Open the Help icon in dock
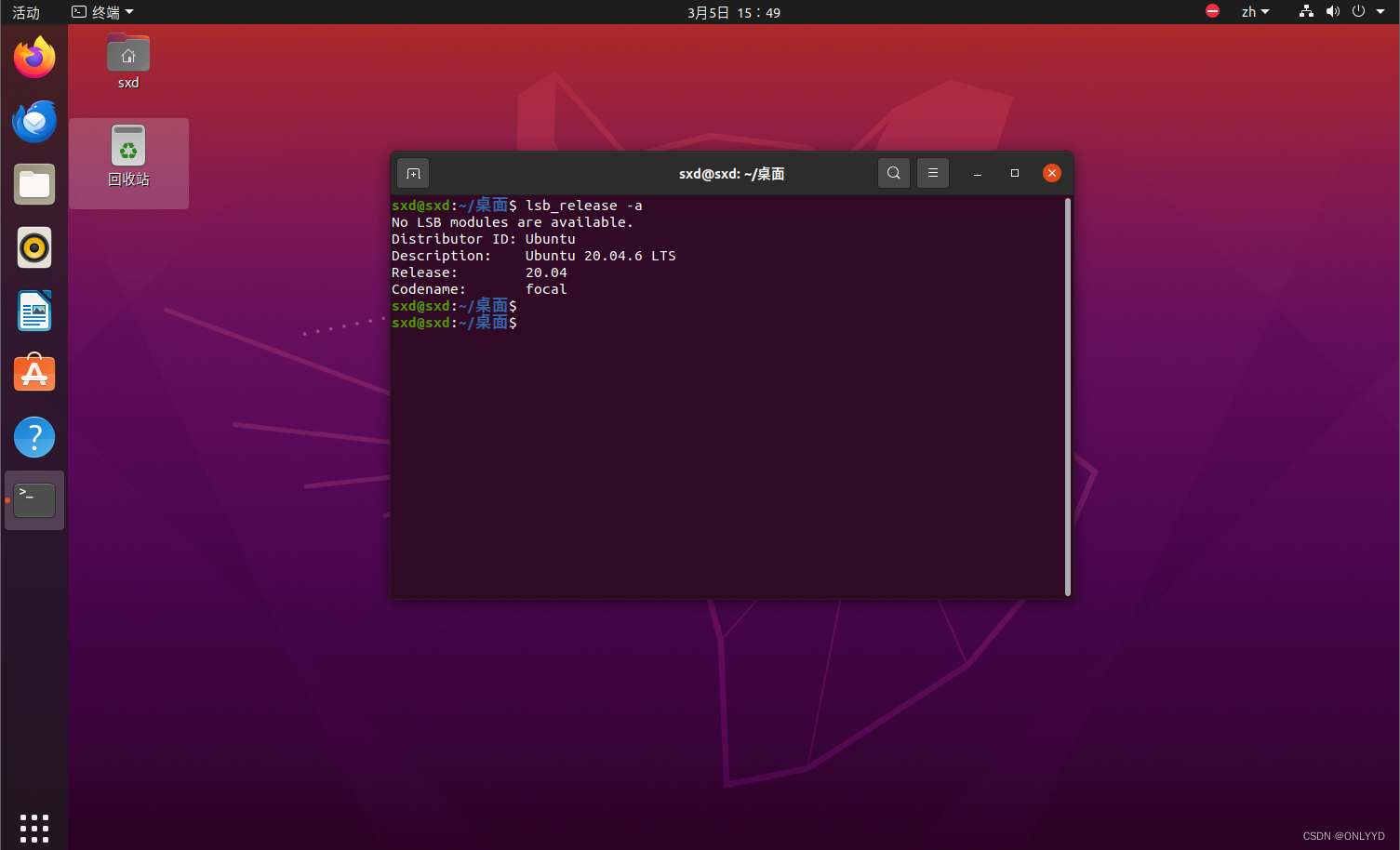 34,437
